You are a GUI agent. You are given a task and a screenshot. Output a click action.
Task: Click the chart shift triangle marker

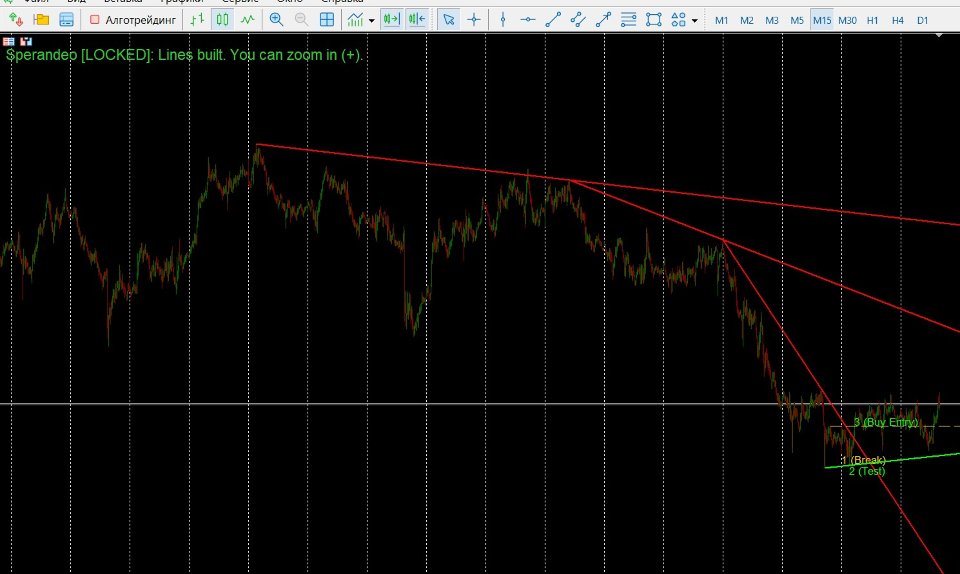pyautogui.click(x=939, y=35)
